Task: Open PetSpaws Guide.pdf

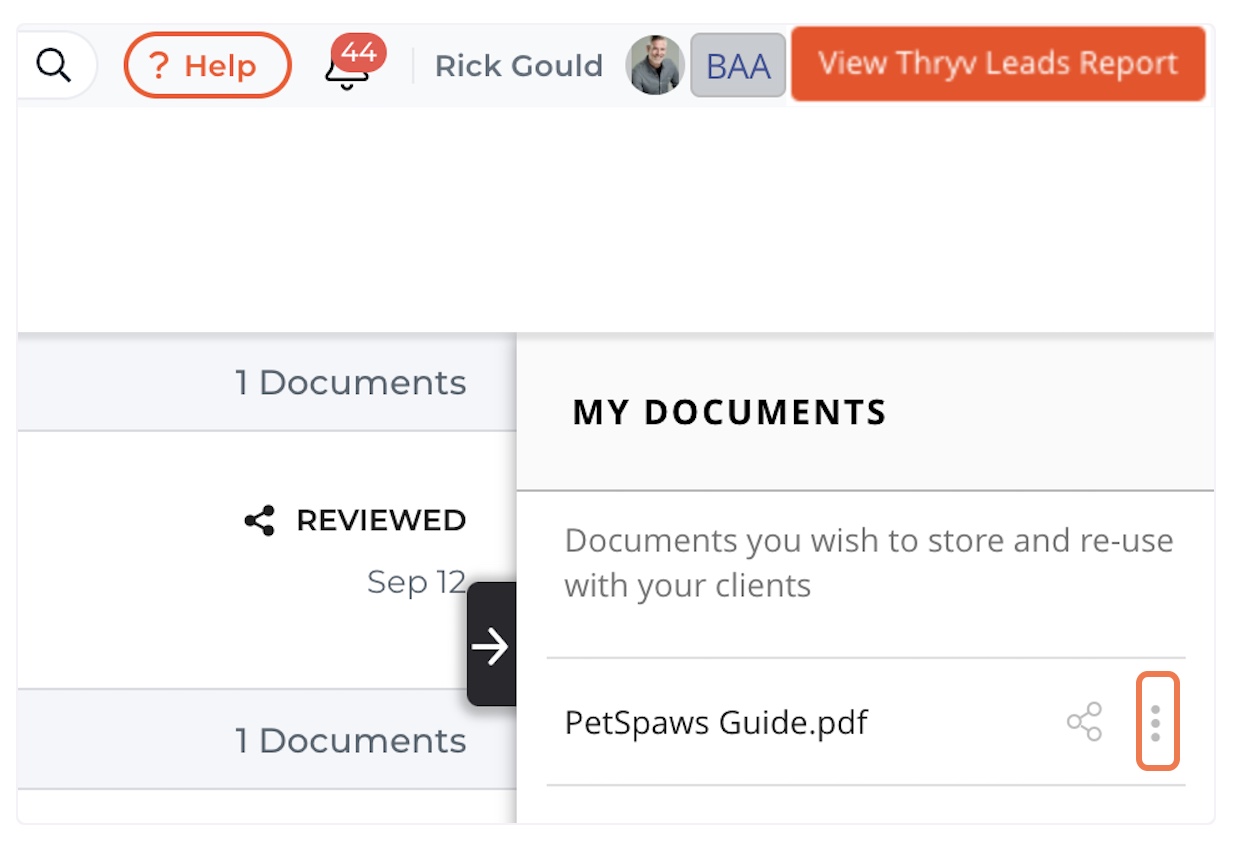Action: click(x=716, y=721)
